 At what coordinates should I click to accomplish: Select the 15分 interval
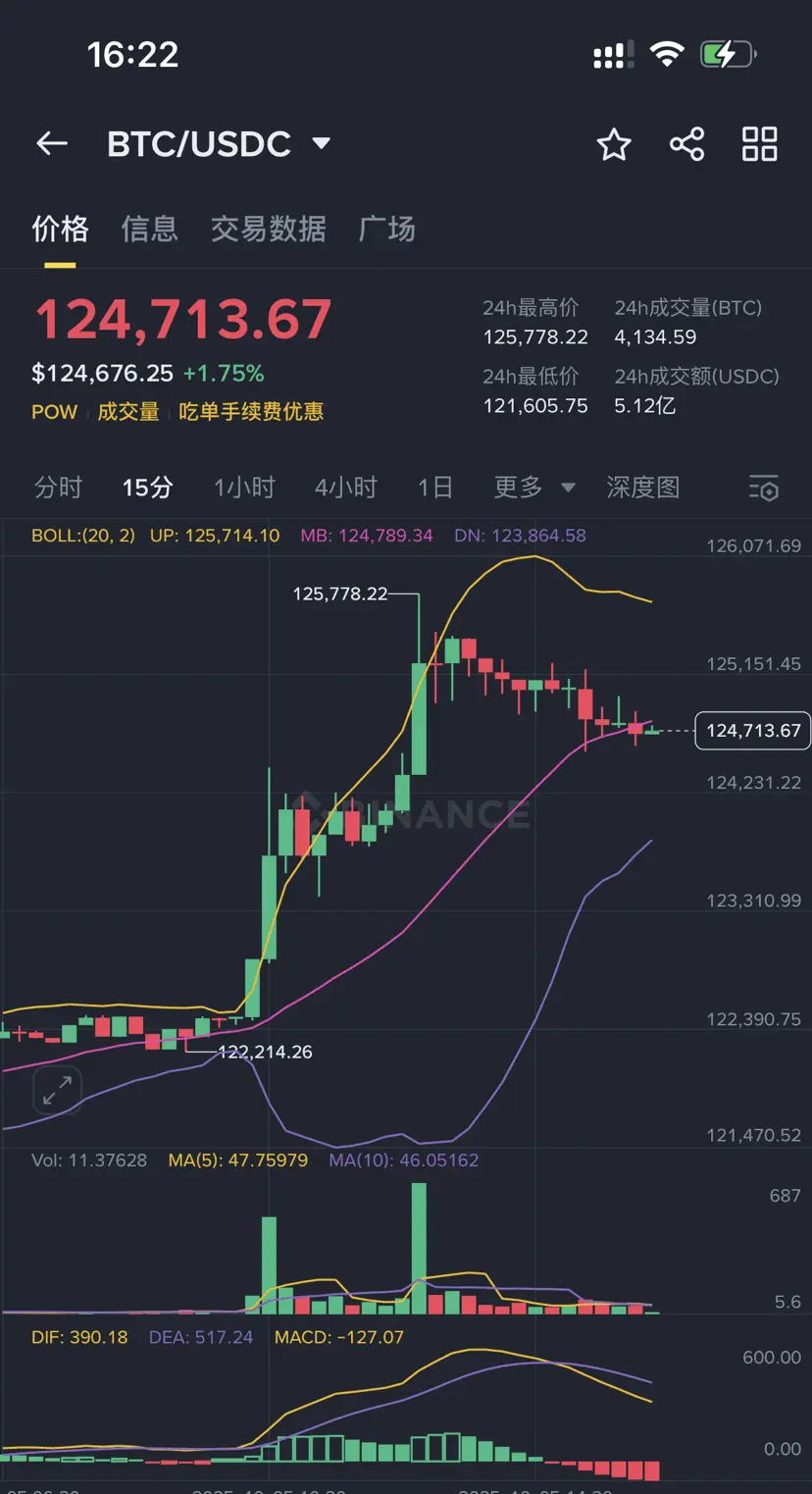point(147,488)
